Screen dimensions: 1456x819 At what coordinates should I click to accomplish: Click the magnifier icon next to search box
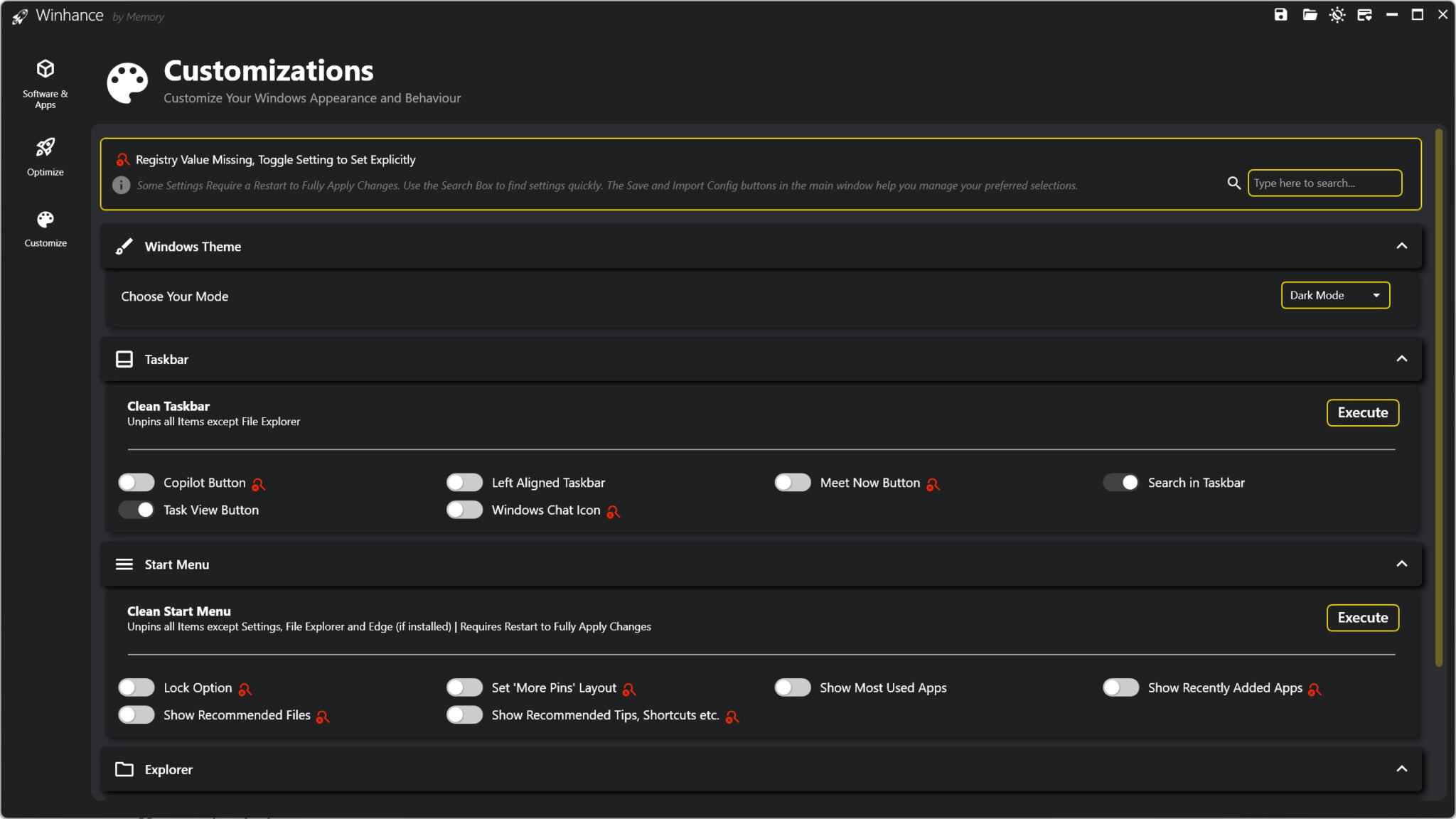[1234, 183]
